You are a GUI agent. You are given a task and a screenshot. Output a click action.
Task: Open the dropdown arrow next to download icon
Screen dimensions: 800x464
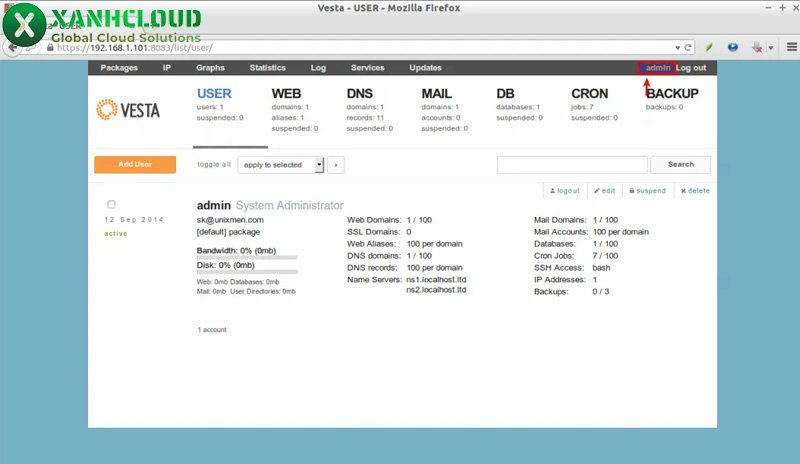click(x=771, y=48)
